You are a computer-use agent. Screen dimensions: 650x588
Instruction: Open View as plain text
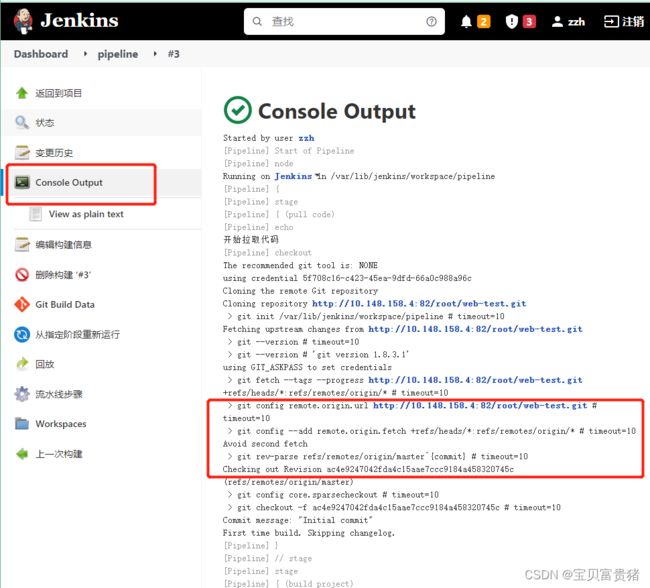point(86,214)
